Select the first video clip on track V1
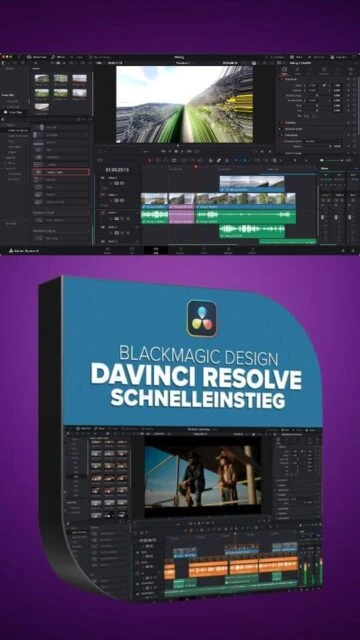Screen dimensions: 360x640 [154, 201]
